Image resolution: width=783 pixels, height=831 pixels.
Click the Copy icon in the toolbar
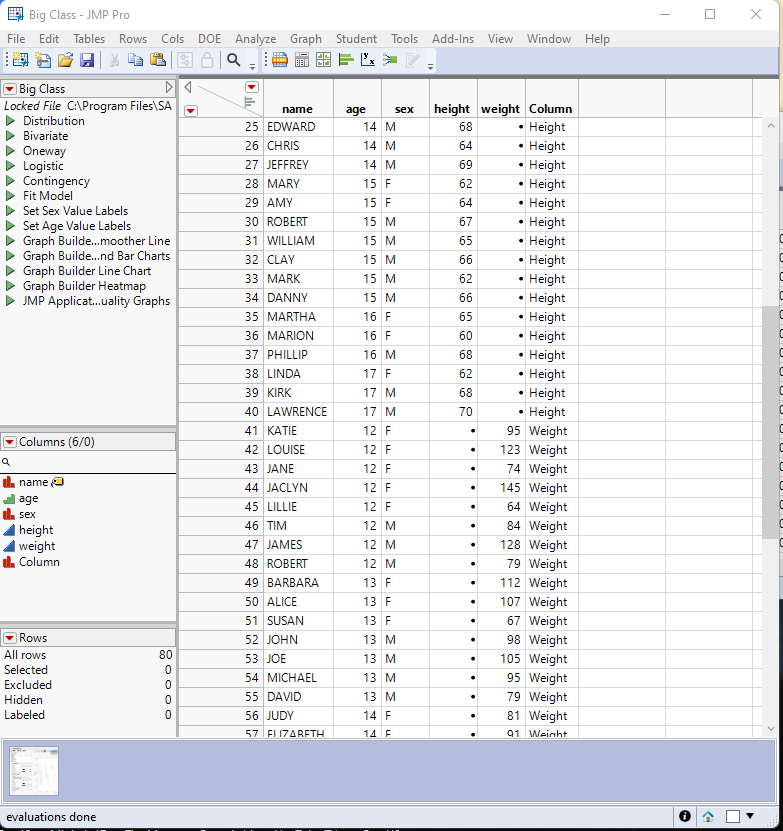point(135,61)
